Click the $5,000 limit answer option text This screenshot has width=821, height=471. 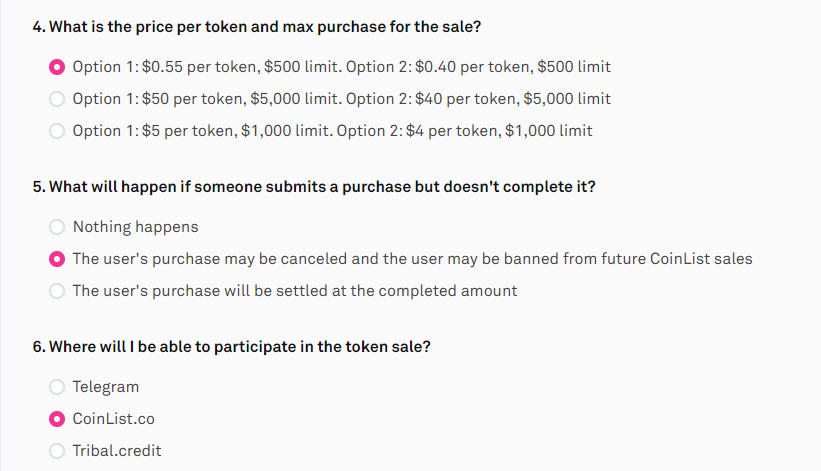pos(341,99)
